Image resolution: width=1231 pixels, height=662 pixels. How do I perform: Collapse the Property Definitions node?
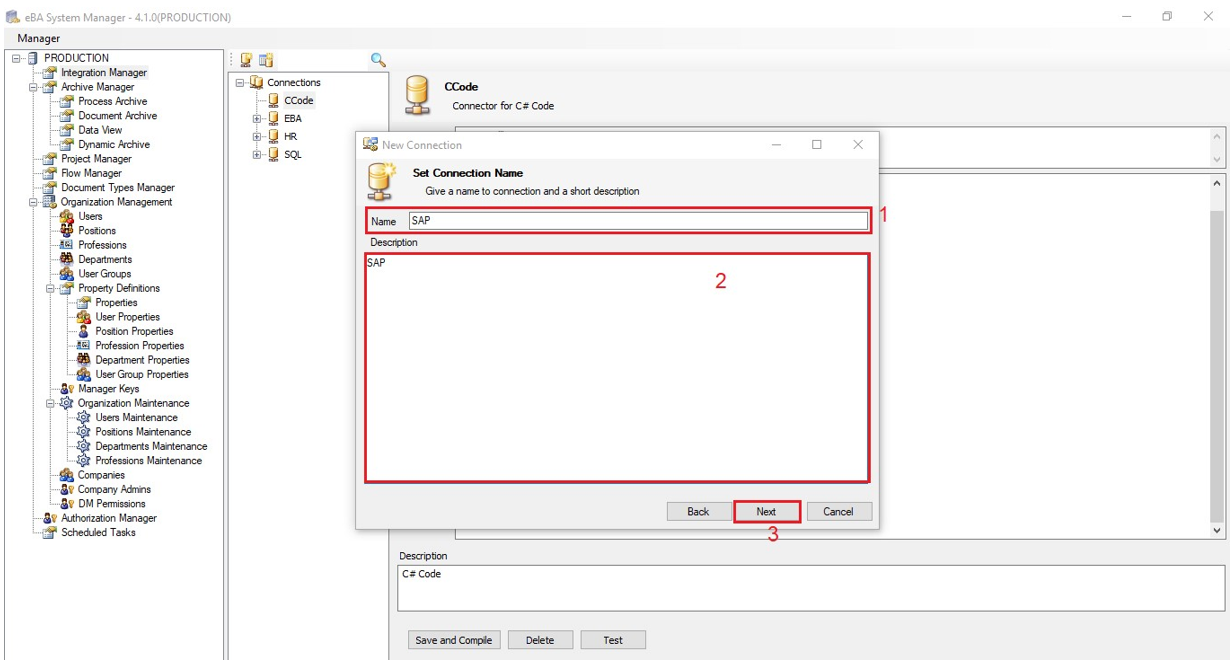(x=50, y=288)
